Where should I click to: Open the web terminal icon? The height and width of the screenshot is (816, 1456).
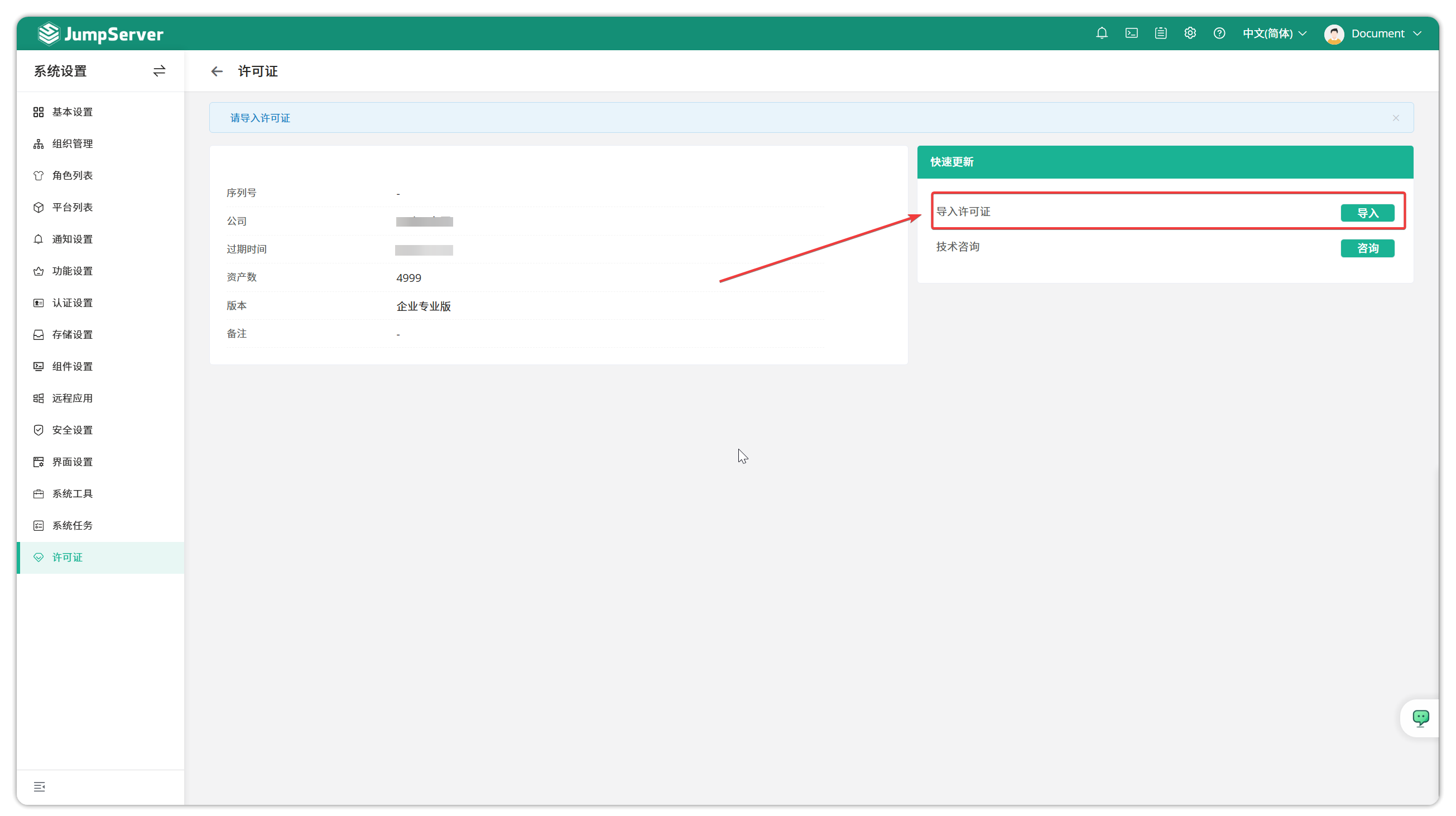[1131, 33]
